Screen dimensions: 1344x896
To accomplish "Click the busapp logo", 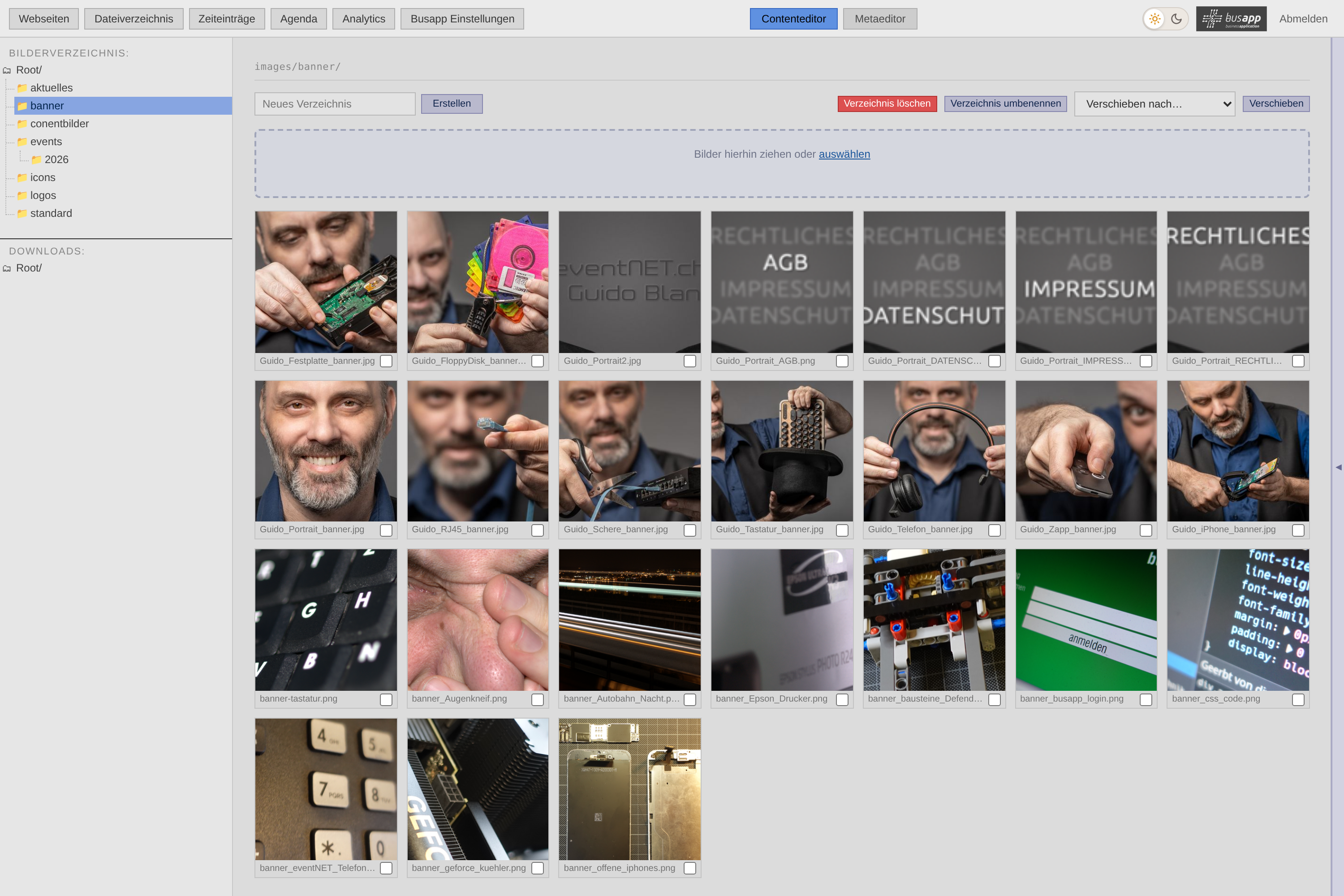I will (x=1231, y=19).
